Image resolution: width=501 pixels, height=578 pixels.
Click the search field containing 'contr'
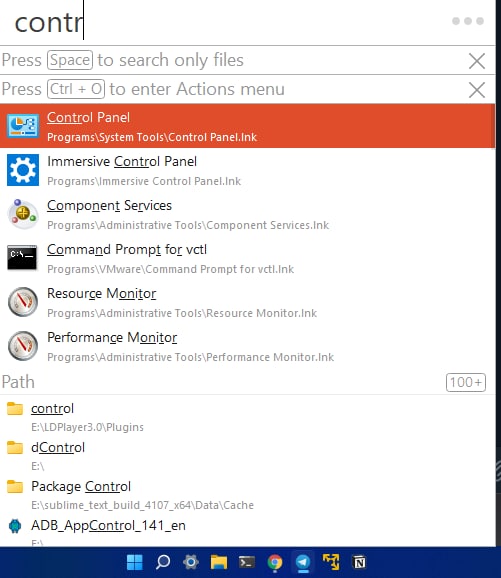(221, 22)
